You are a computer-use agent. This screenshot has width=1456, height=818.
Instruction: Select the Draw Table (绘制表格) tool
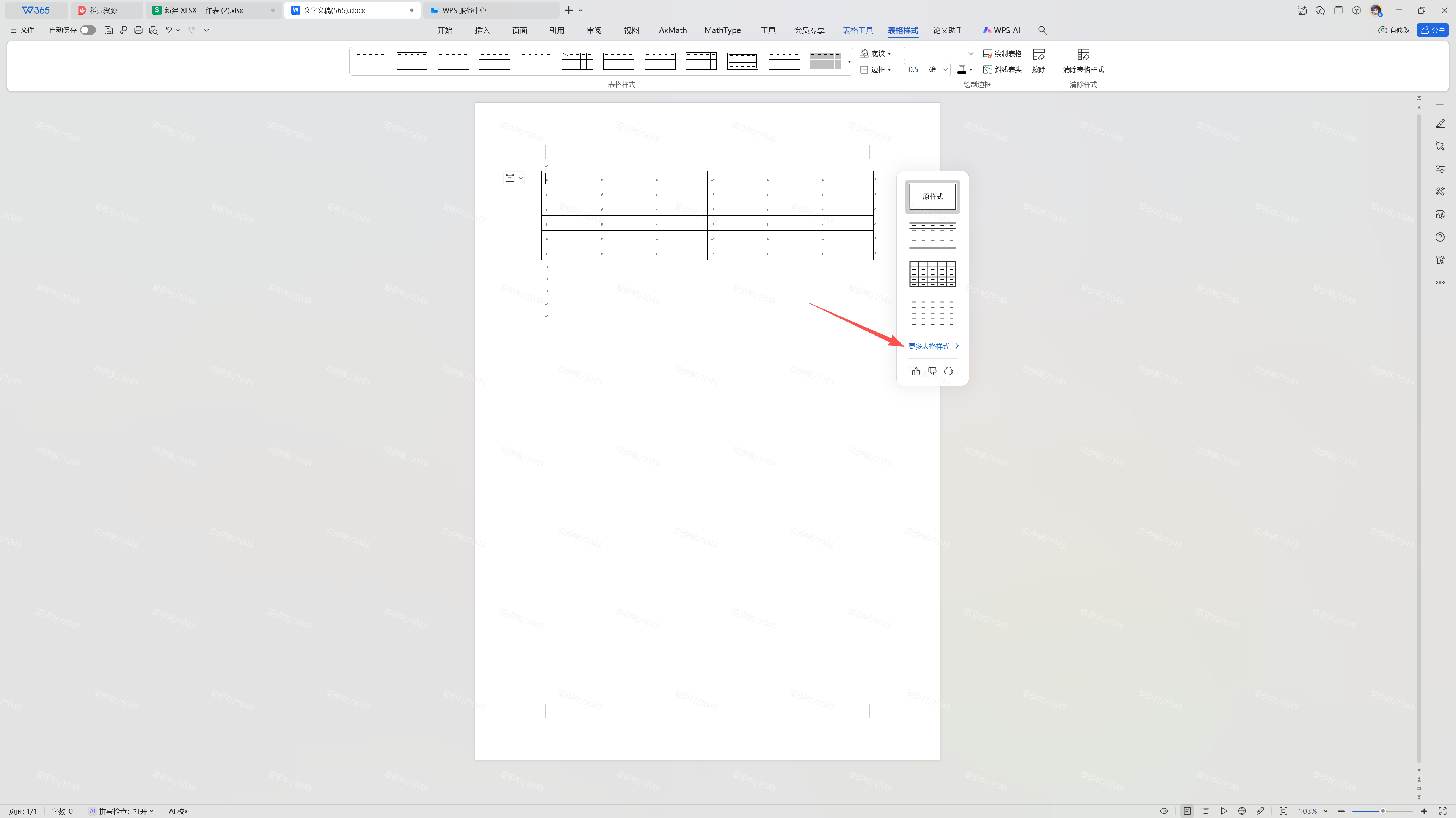[x=1002, y=53]
